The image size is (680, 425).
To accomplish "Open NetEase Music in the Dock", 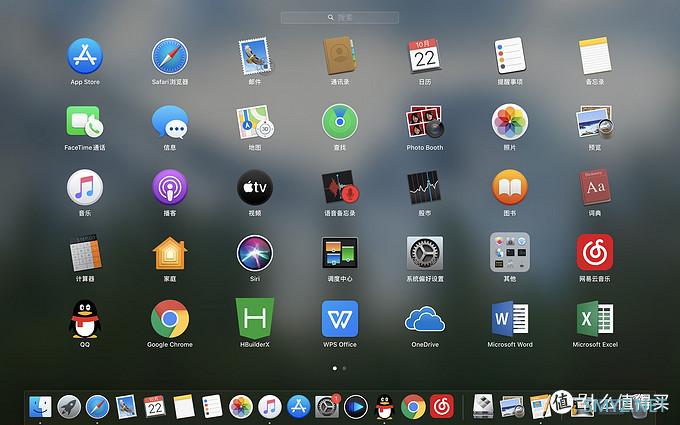I will [442, 406].
